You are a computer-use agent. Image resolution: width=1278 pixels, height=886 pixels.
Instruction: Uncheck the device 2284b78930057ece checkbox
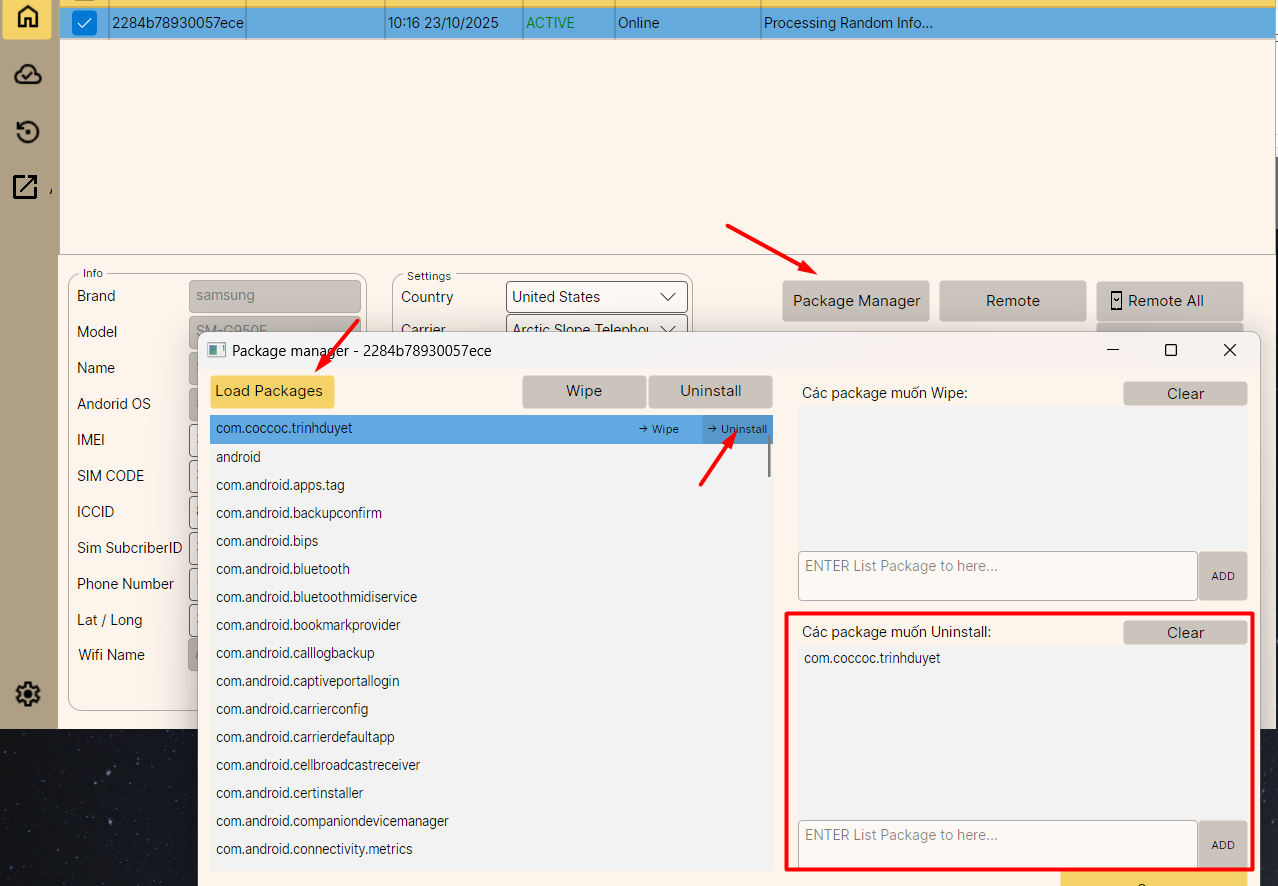[85, 23]
